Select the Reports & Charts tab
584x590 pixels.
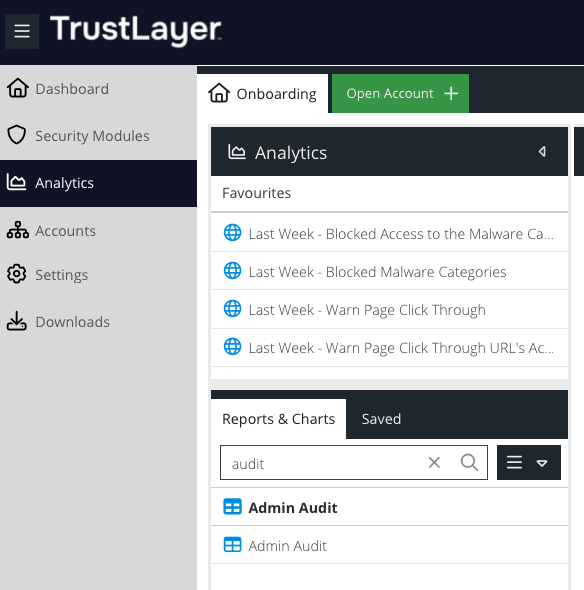278,419
